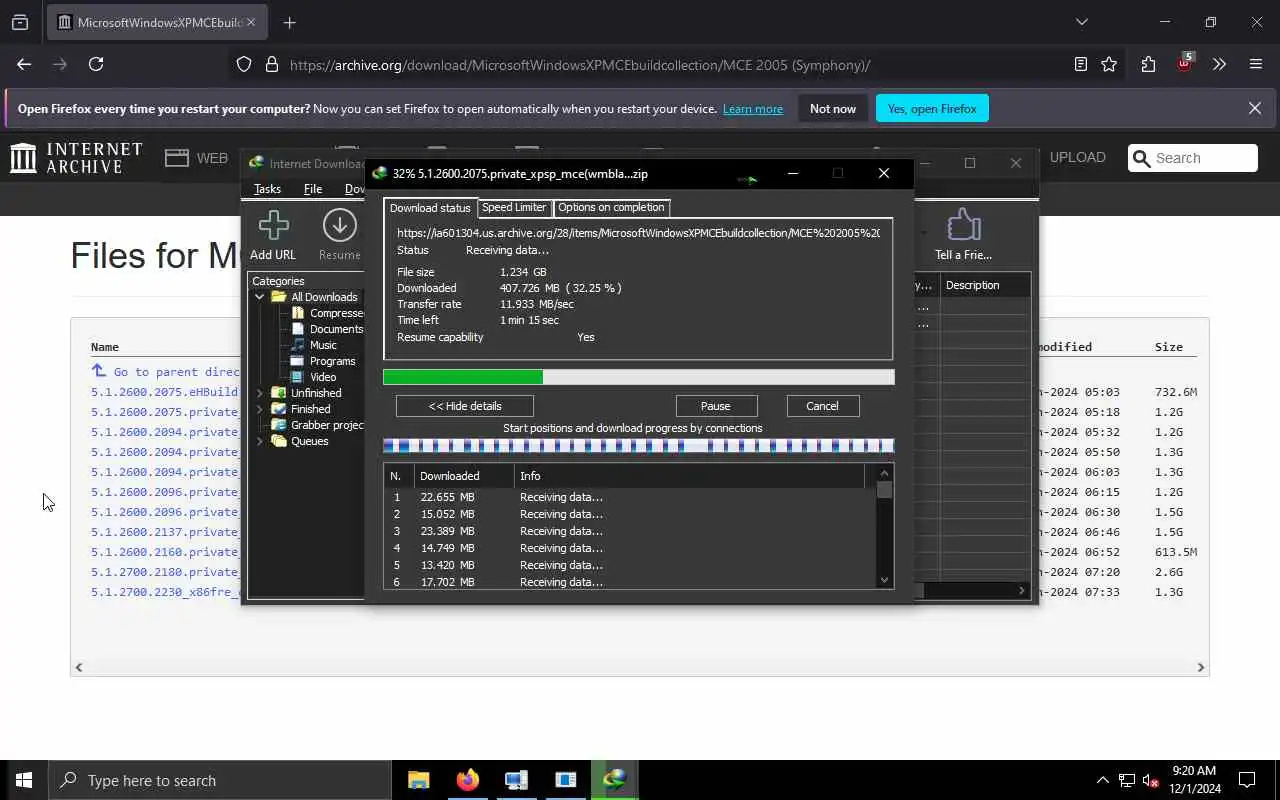Open the WEB section on Internet Archive
The width and height of the screenshot is (1280, 800).
(197, 158)
